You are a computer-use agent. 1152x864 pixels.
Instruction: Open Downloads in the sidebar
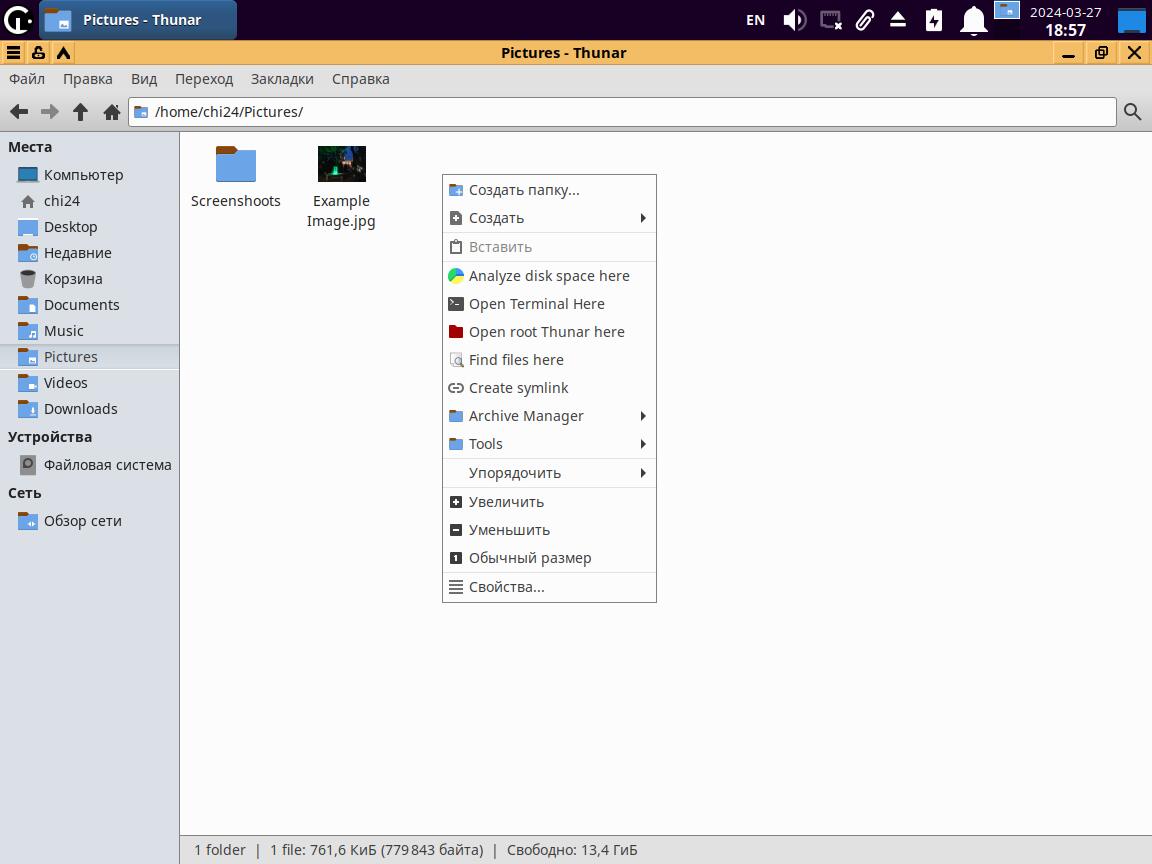click(80, 409)
